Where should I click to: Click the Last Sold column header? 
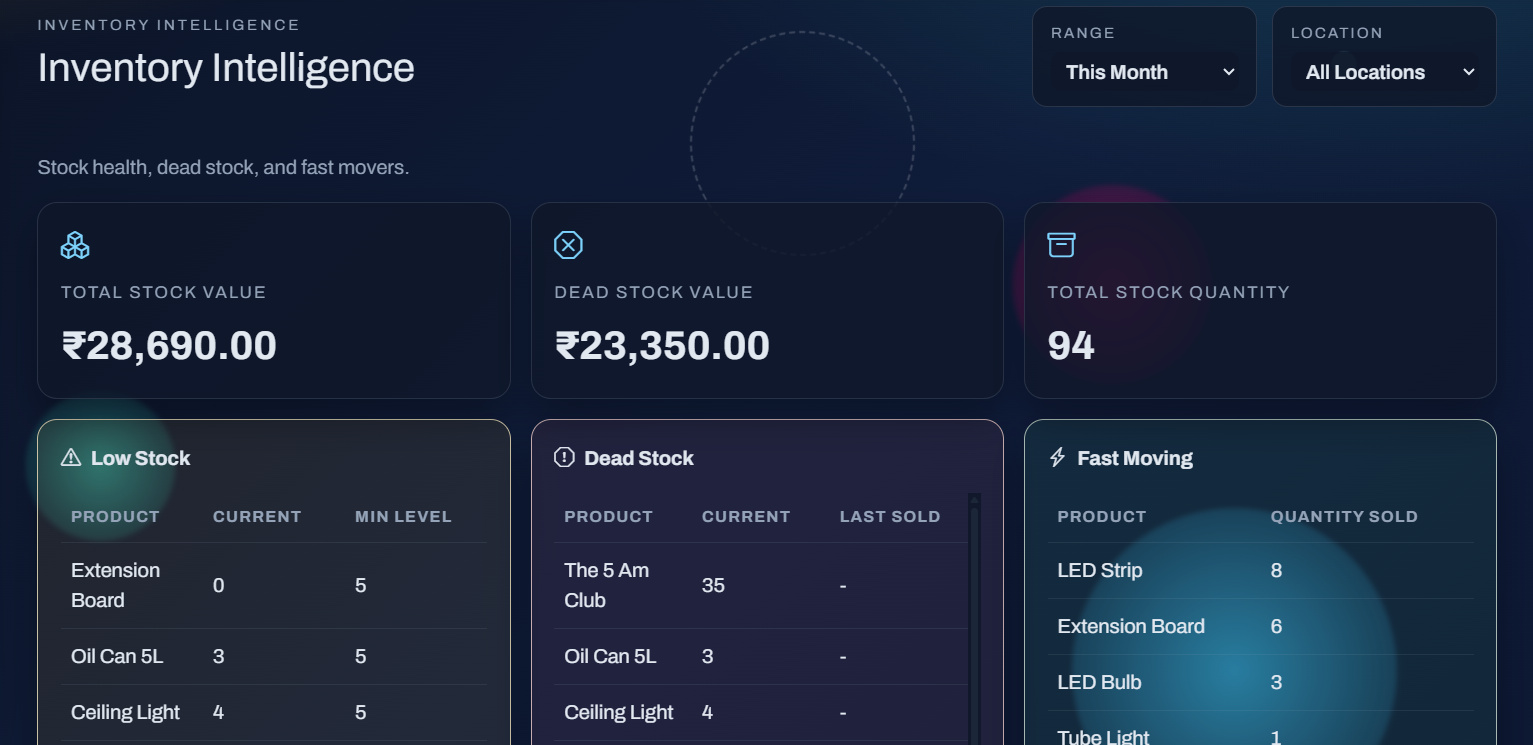[x=890, y=517]
